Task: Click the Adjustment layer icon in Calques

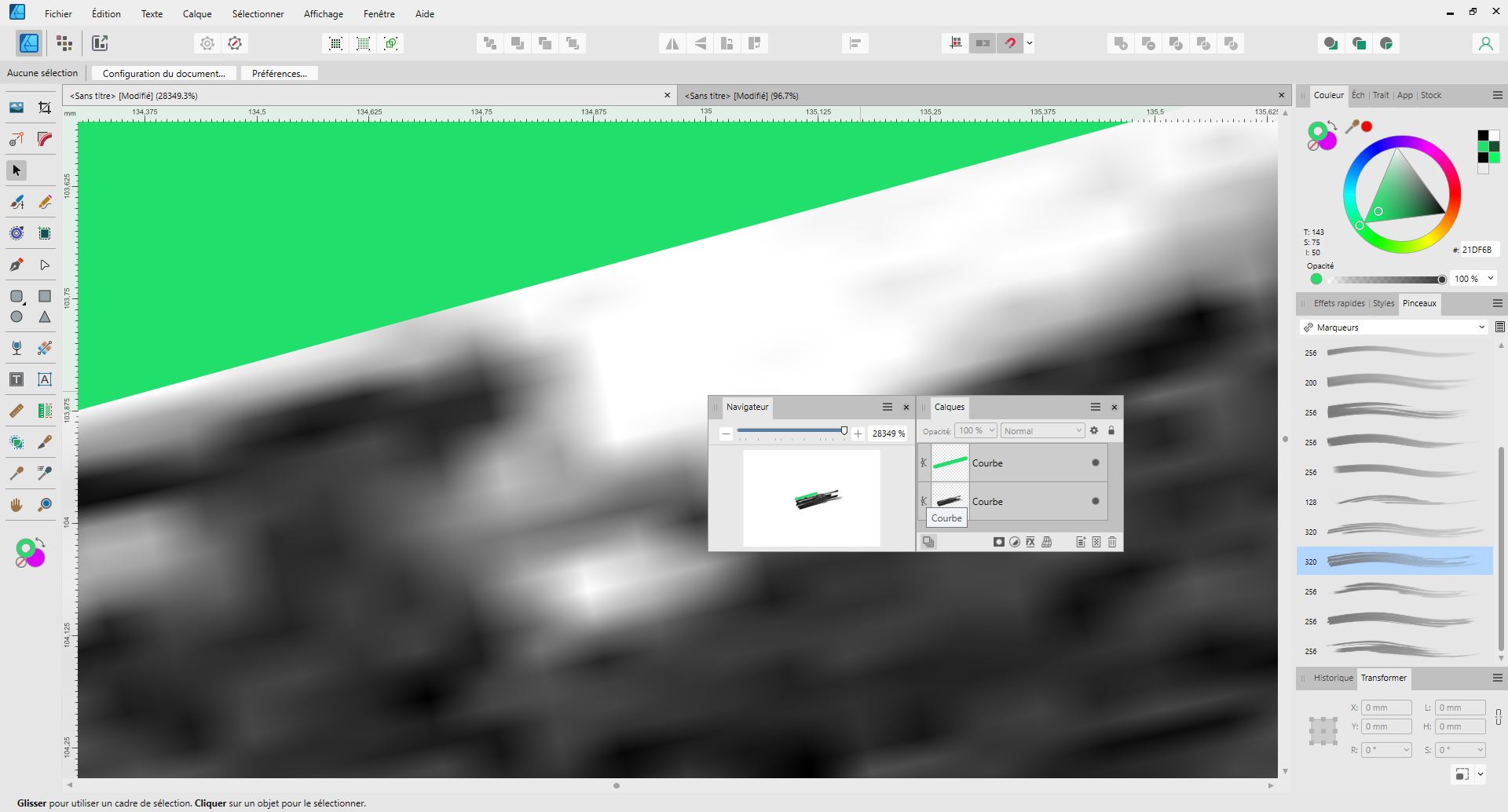Action: click(x=1015, y=542)
